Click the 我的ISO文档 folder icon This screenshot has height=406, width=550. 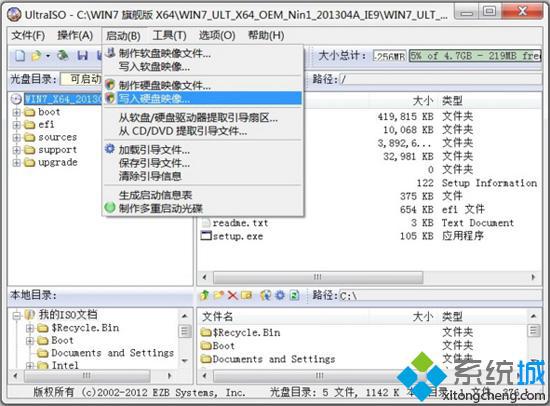coord(29,315)
